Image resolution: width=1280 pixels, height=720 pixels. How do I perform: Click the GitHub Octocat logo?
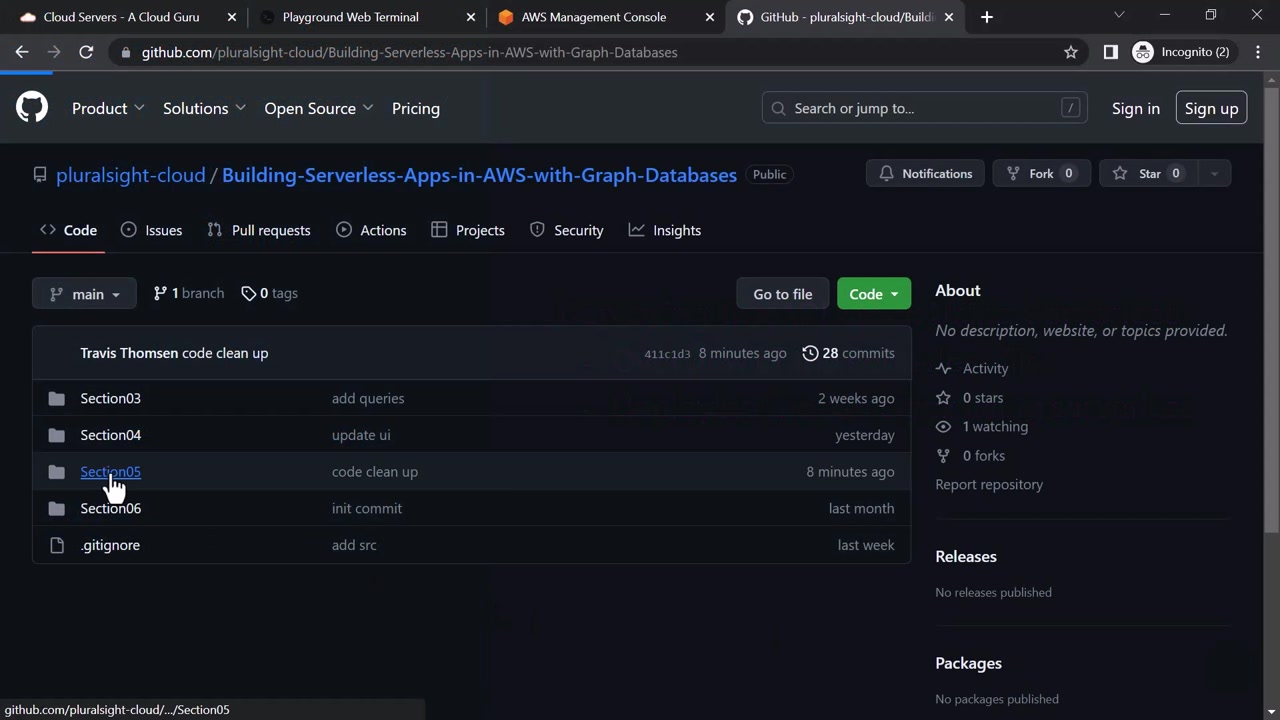tap(32, 108)
